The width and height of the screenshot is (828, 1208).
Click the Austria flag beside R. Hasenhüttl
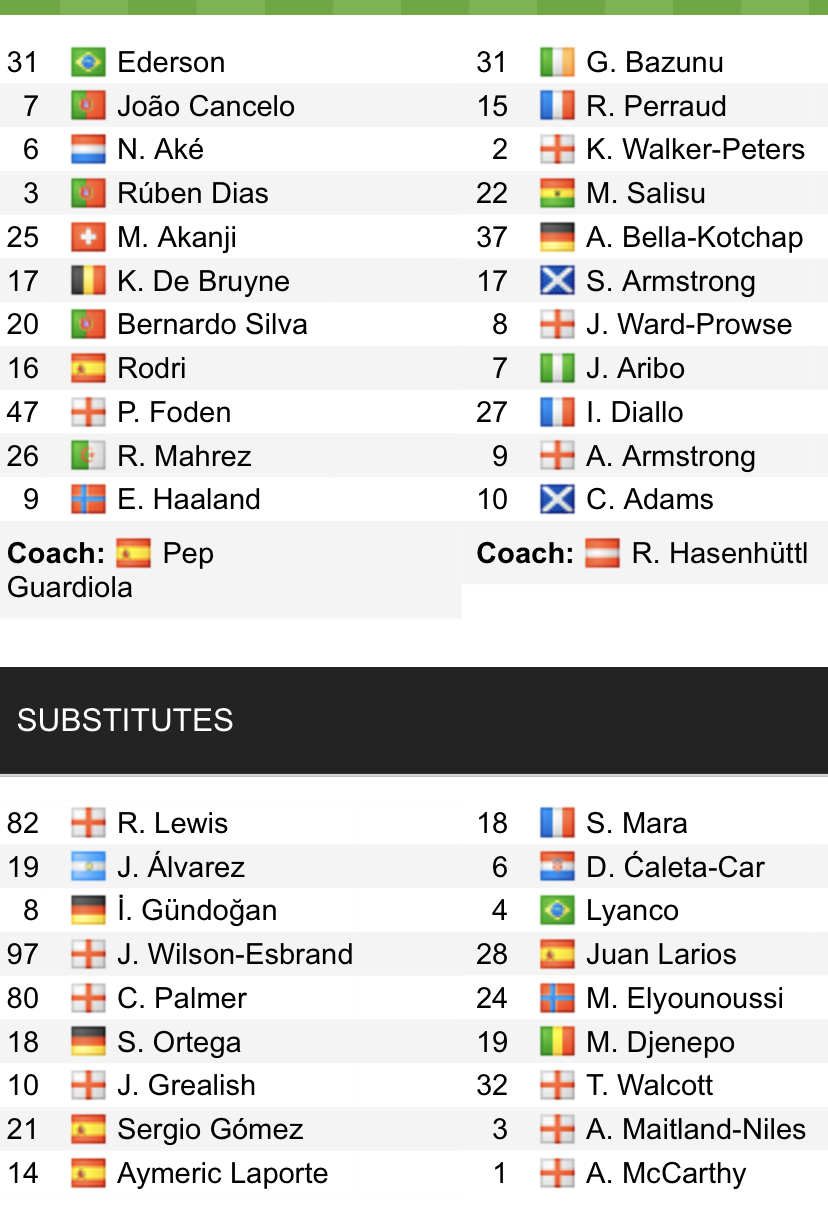coord(602,553)
